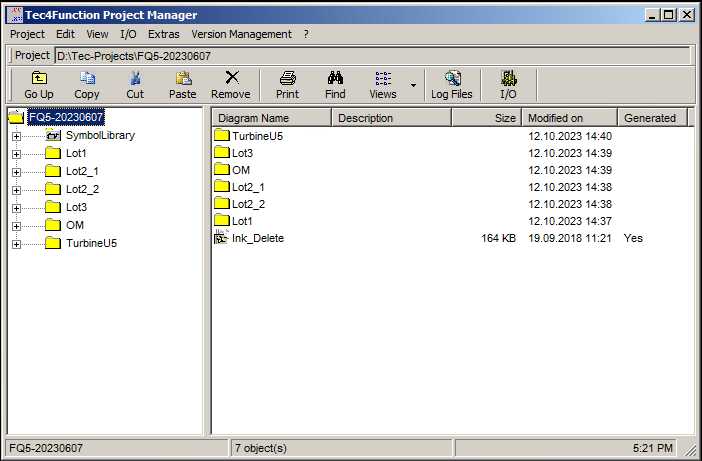This screenshot has height=461, width=702.
Task: Expand the Lot2_1 tree node
Action: (16, 172)
